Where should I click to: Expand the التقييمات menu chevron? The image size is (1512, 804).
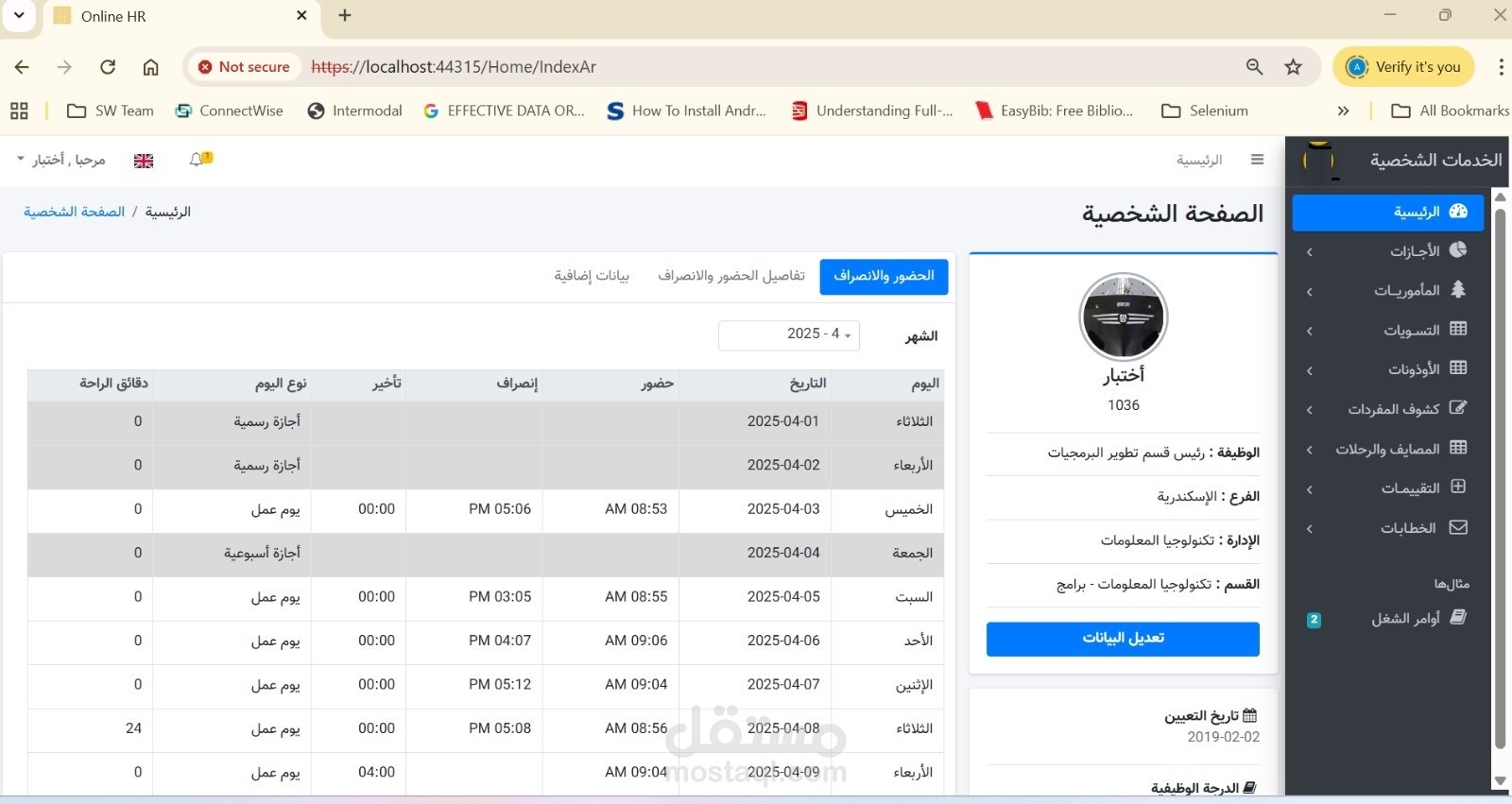pyautogui.click(x=1310, y=489)
